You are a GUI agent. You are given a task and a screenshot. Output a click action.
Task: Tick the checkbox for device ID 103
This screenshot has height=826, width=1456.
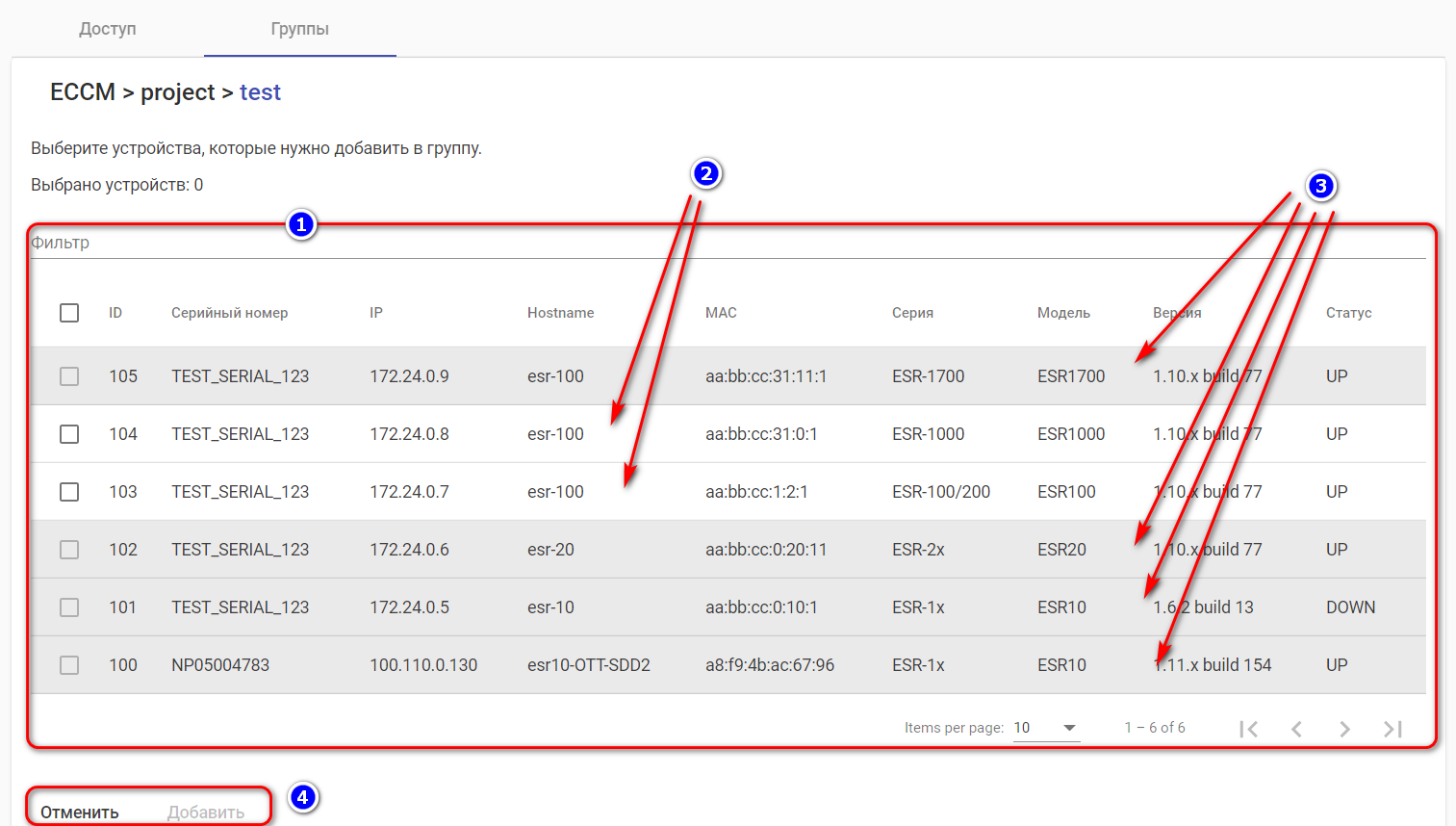click(x=69, y=492)
